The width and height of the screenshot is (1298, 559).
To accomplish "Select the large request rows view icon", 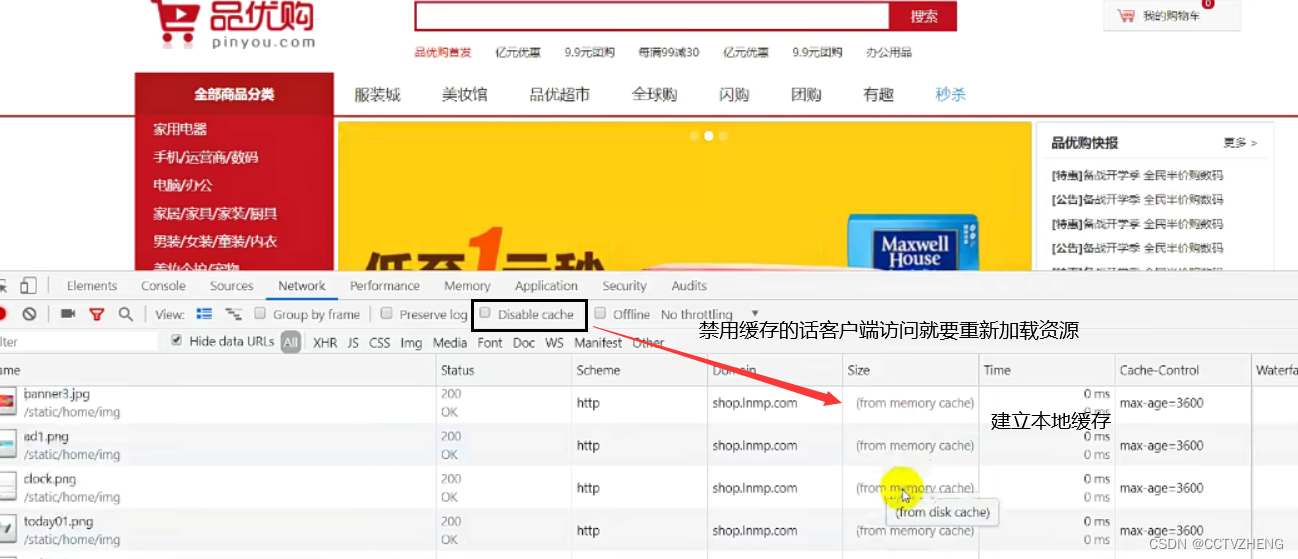I will click(205, 314).
